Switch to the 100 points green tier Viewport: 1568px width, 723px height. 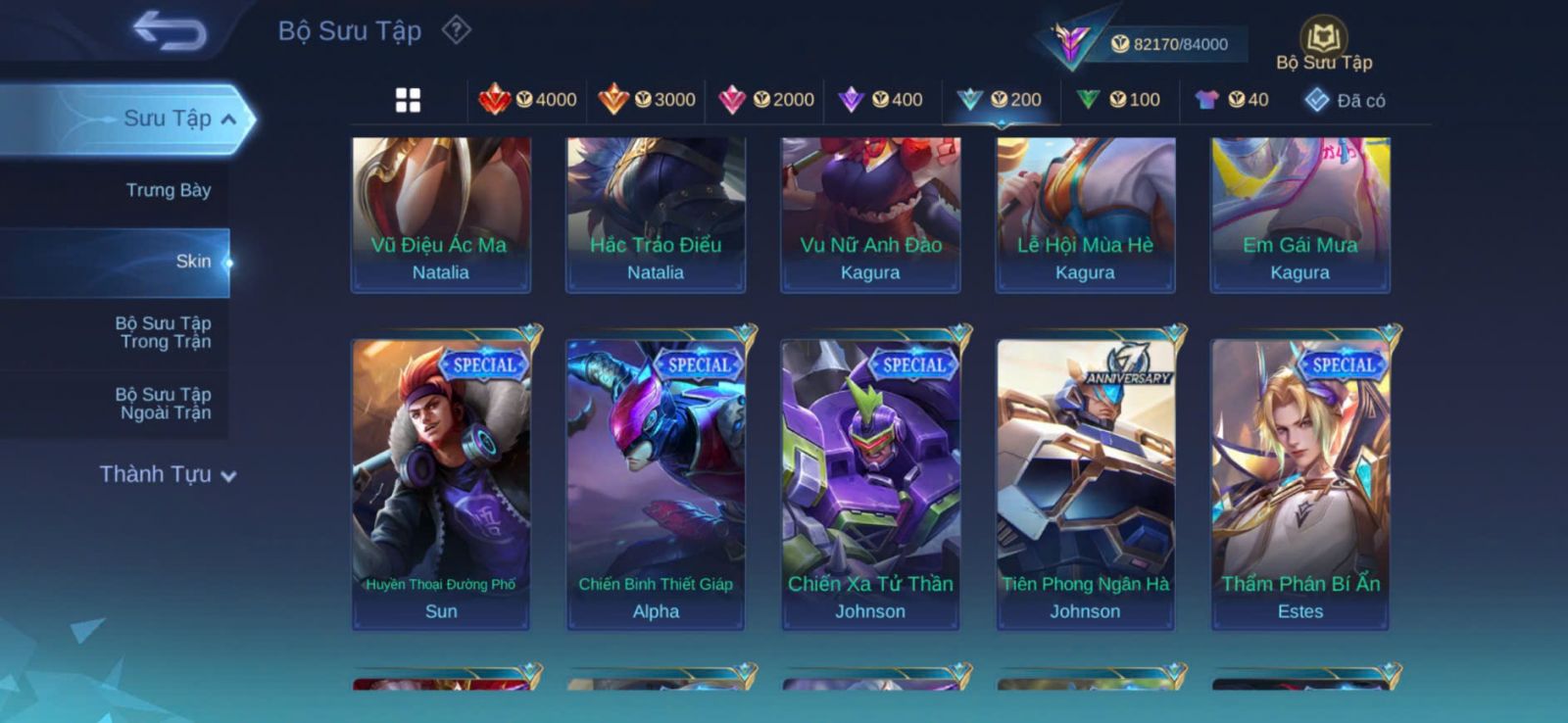[x=1118, y=99]
